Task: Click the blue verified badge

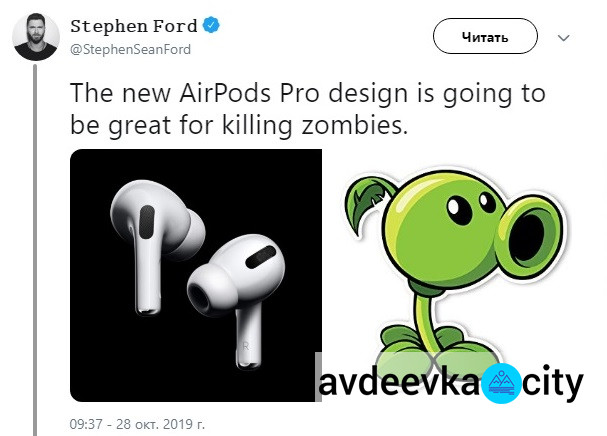Action: click(x=211, y=25)
